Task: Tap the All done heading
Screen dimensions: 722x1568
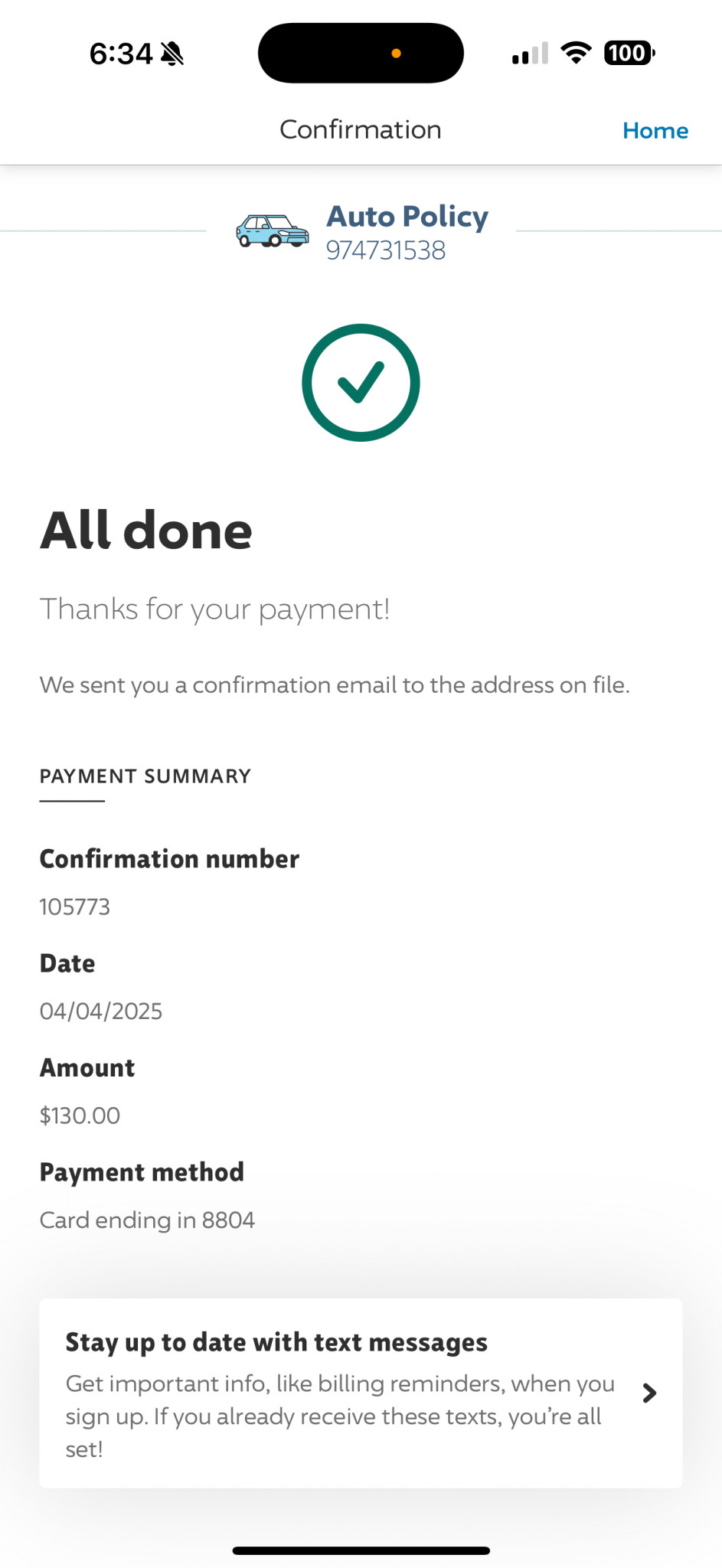Action: (146, 531)
